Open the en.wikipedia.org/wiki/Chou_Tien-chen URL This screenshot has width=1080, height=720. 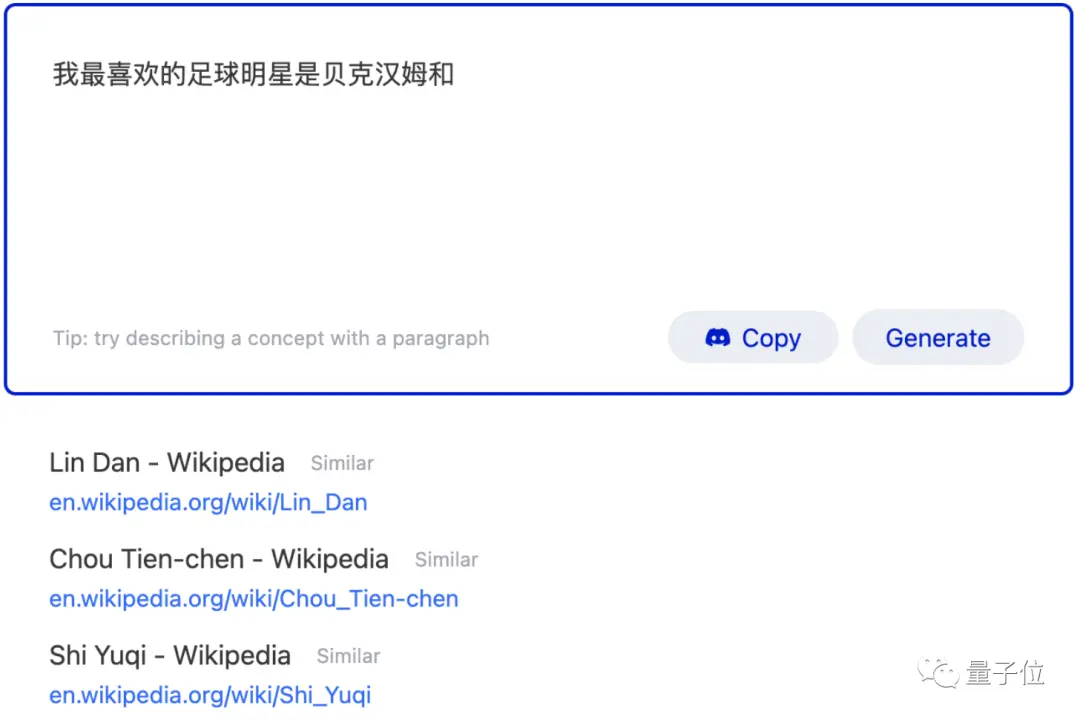[253, 599]
